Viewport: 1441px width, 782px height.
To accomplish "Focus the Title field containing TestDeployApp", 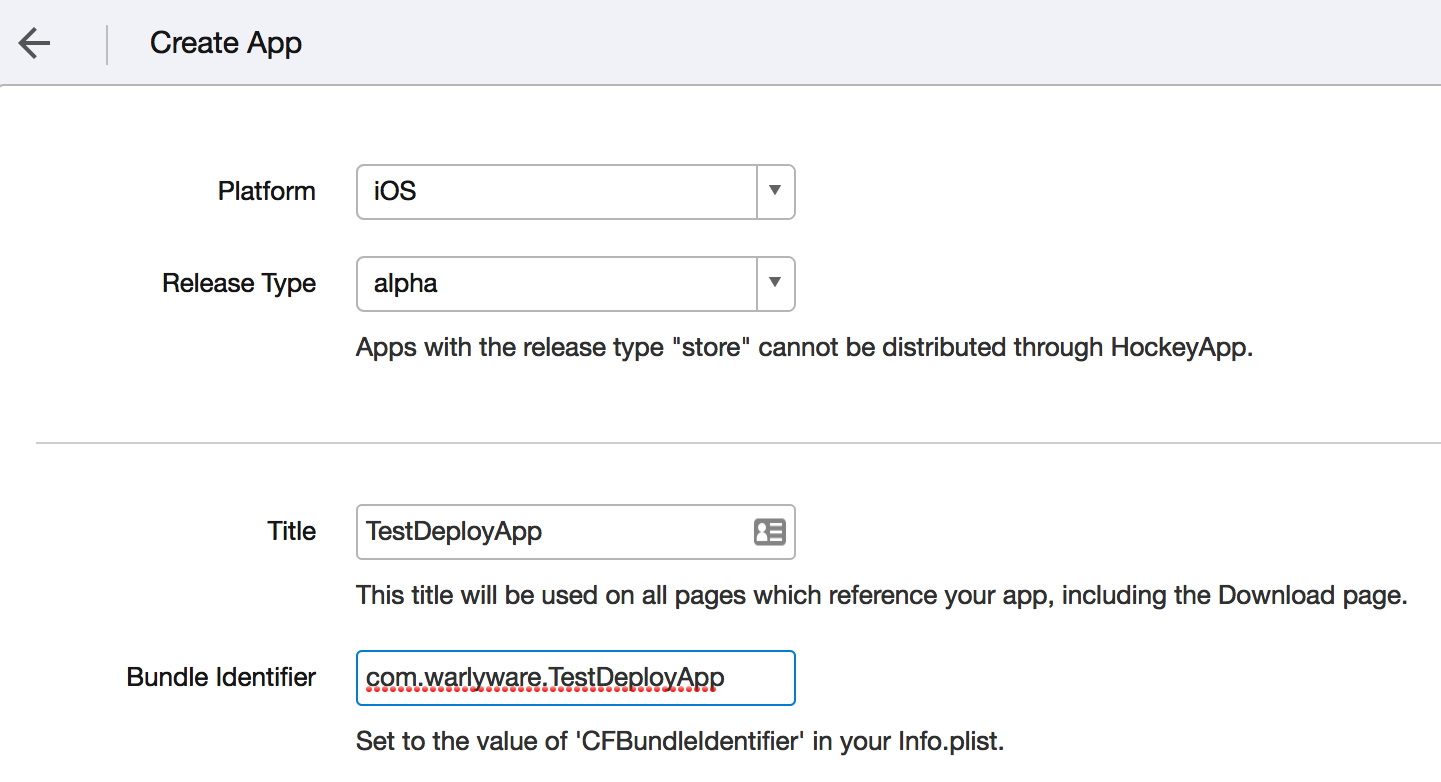I will click(x=550, y=532).
